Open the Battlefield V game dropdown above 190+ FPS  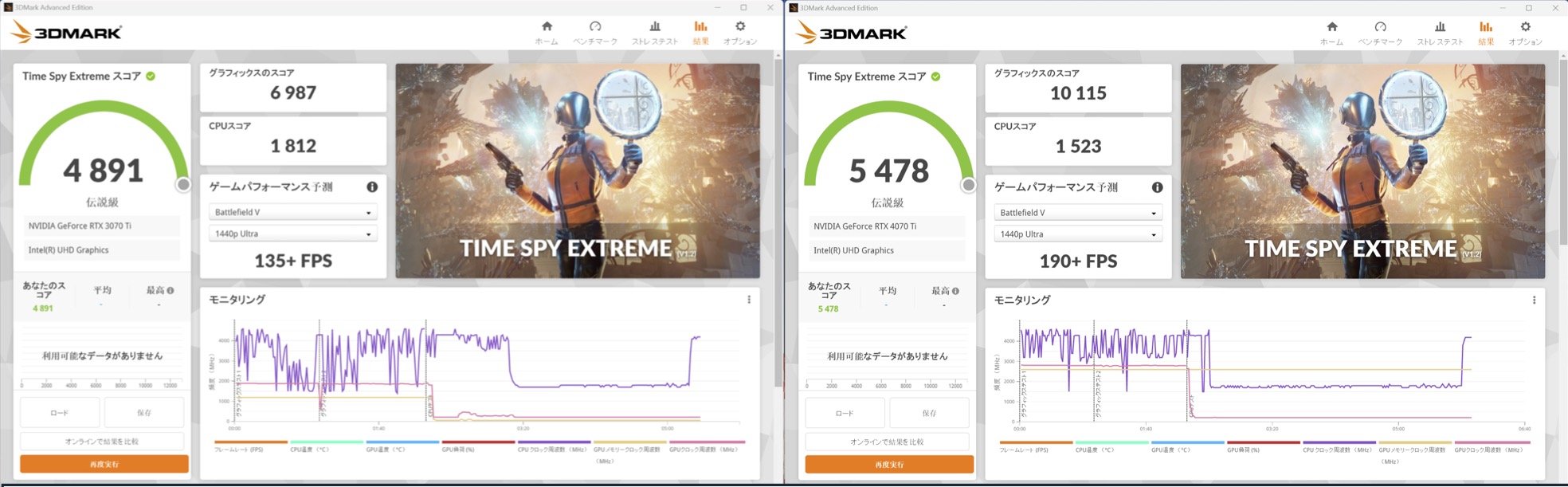pos(1077,213)
